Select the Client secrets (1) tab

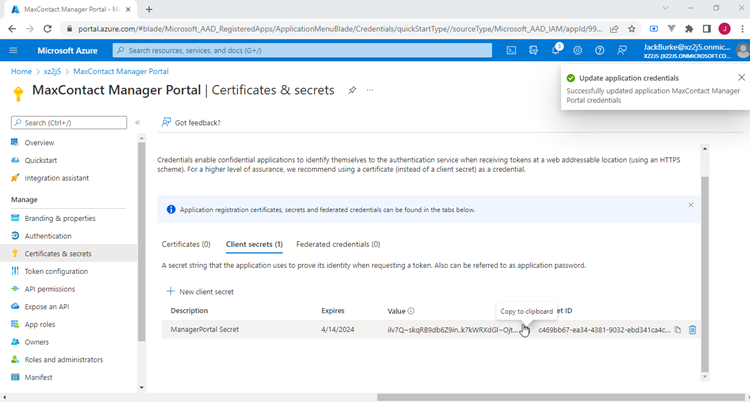[254, 244]
